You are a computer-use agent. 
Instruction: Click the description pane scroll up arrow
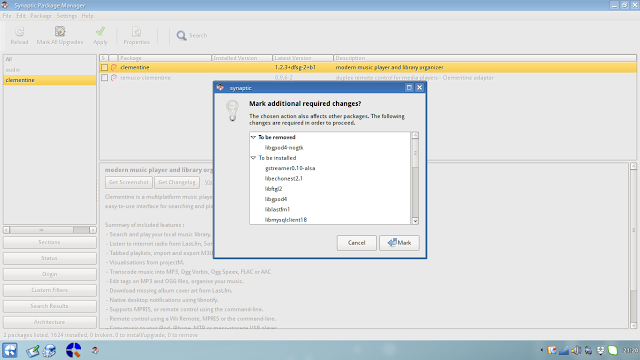tap(633, 166)
